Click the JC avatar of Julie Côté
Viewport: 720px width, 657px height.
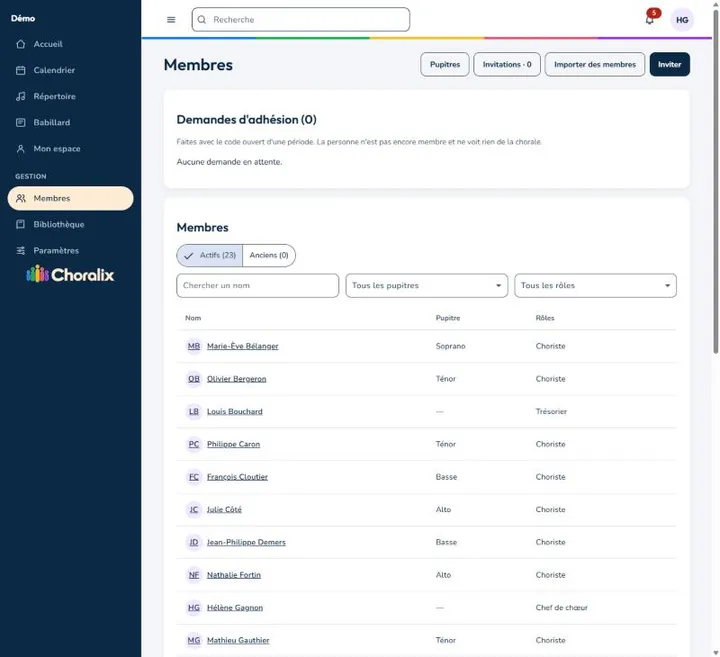tap(194, 510)
